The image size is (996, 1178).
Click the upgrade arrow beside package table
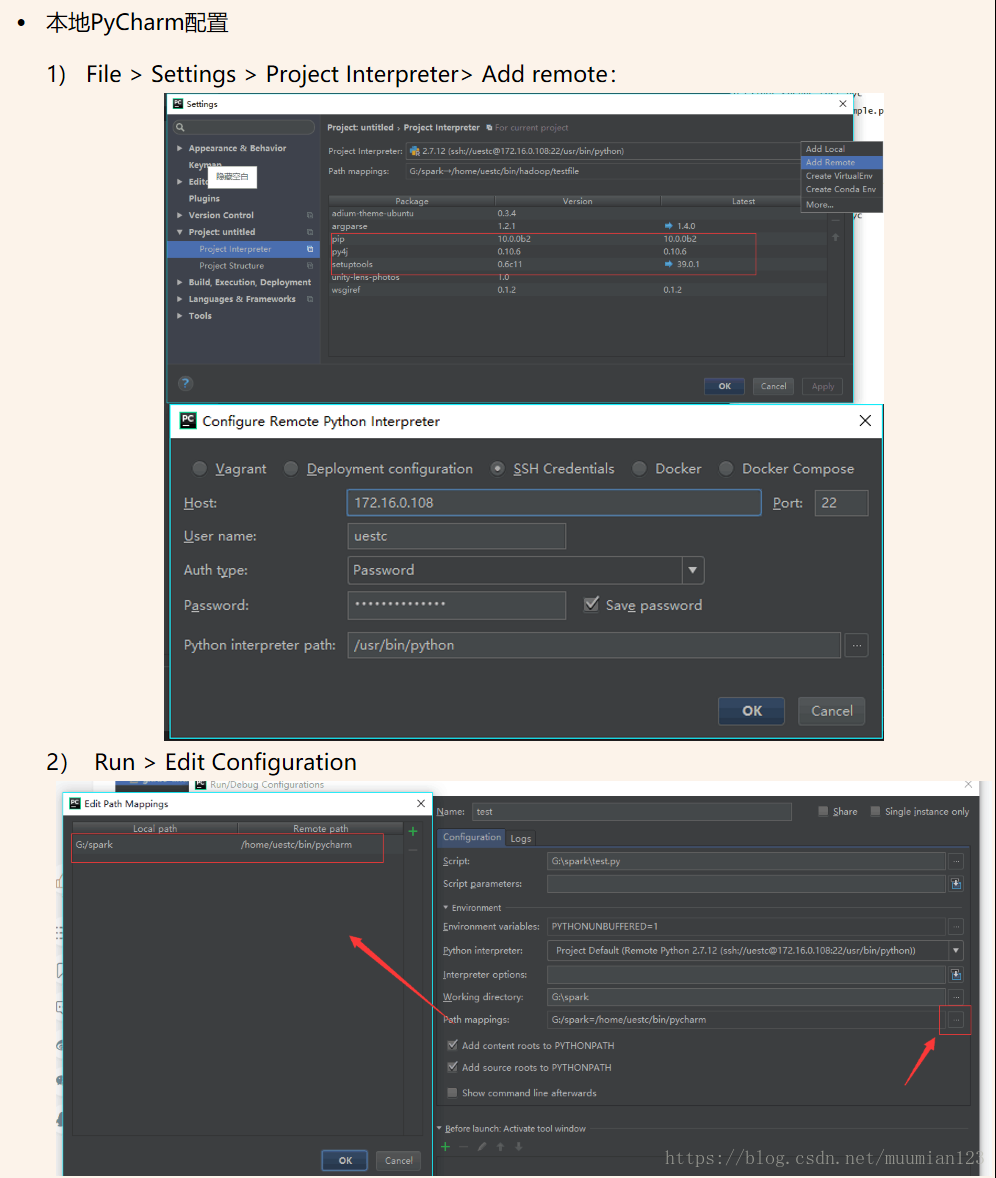835,237
